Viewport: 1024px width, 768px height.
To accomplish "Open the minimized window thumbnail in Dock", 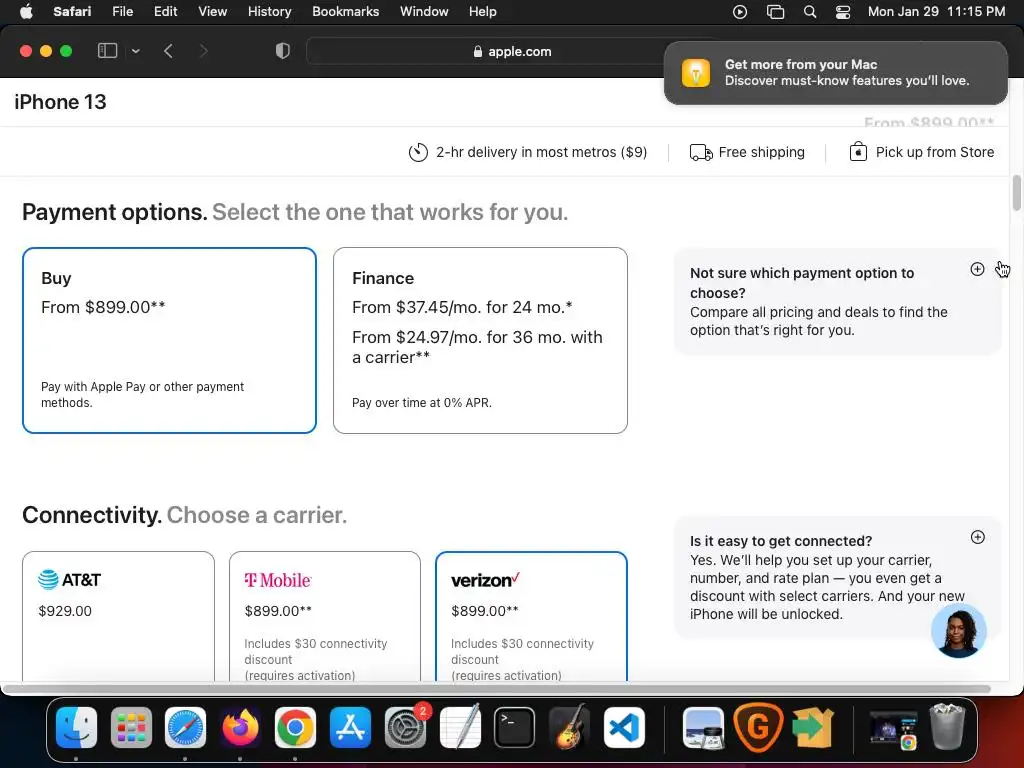I will (893, 729).
